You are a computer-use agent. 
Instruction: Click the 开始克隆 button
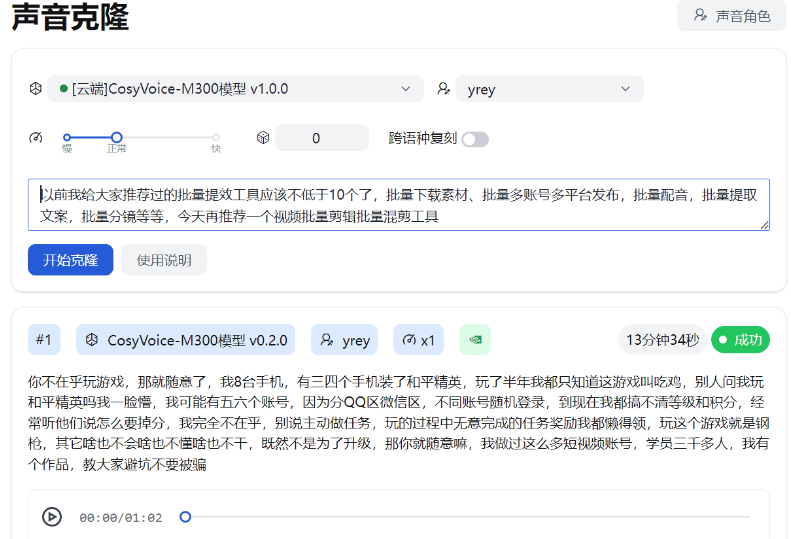70,260
